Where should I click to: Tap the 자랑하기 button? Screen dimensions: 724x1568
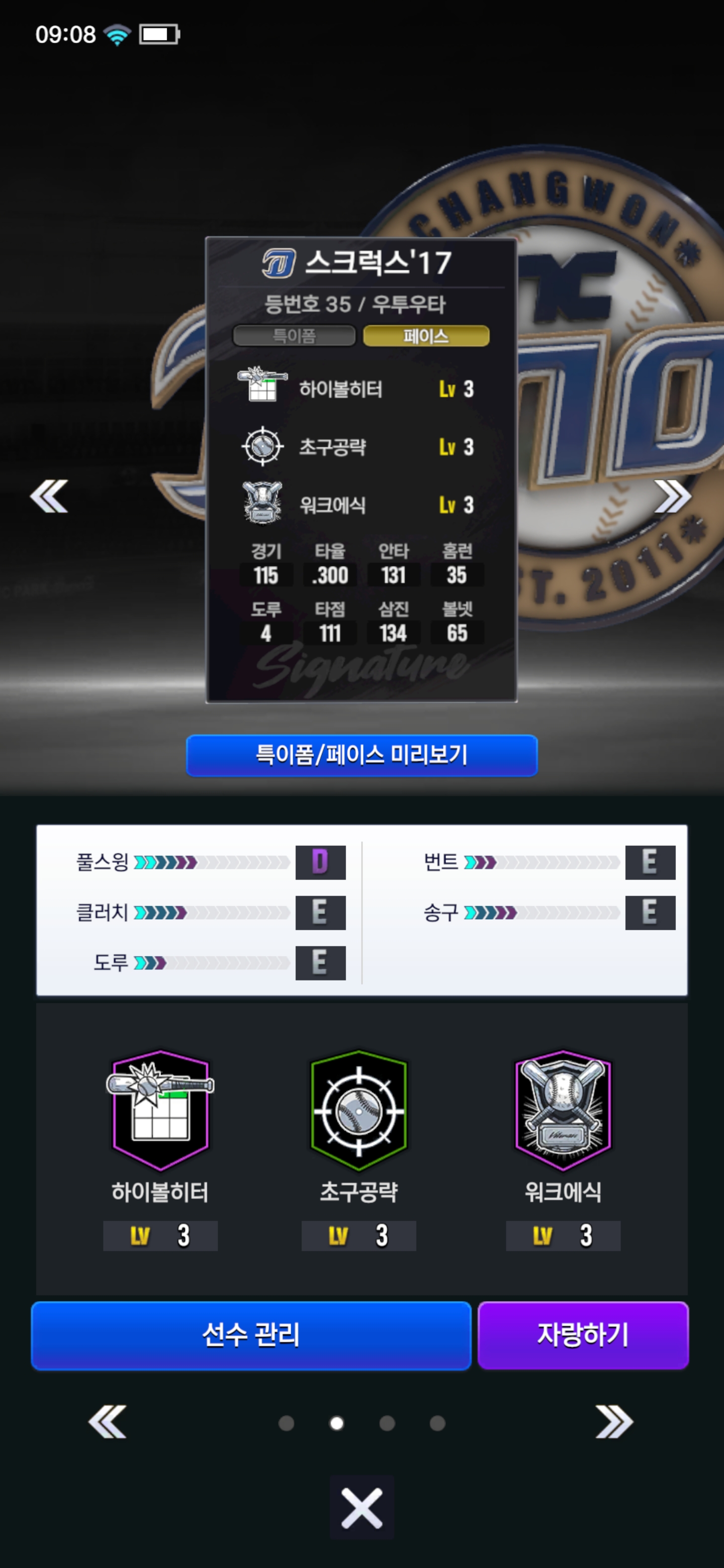point(583,1335)
